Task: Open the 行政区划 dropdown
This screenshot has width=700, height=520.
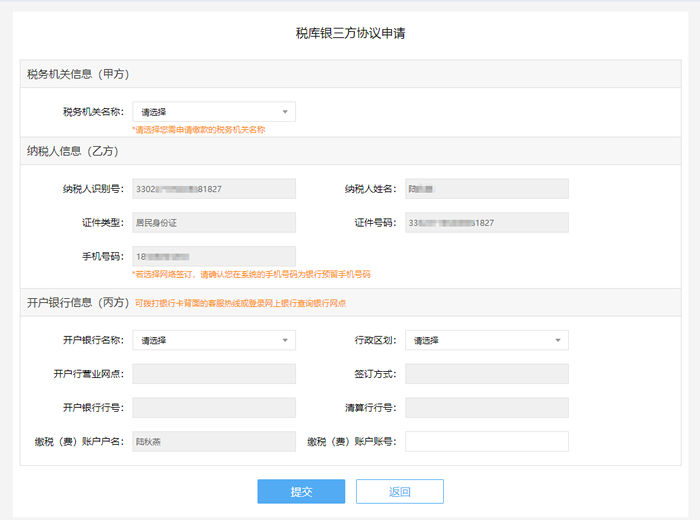Action: click(x=486, y=340)
